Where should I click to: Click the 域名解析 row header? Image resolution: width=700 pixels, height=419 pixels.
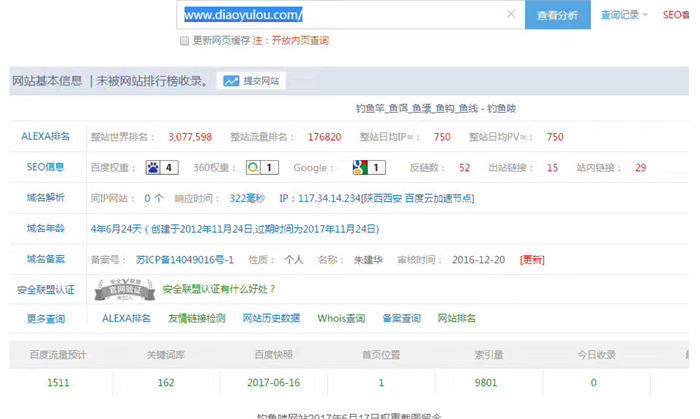pyautogui.click(x=46, y=198)
